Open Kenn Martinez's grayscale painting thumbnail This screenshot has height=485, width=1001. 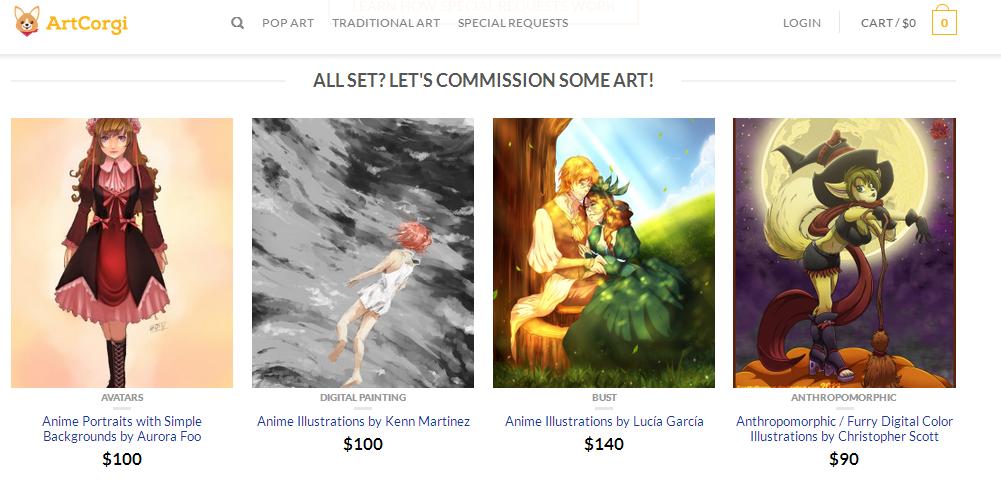pos(363,253)
